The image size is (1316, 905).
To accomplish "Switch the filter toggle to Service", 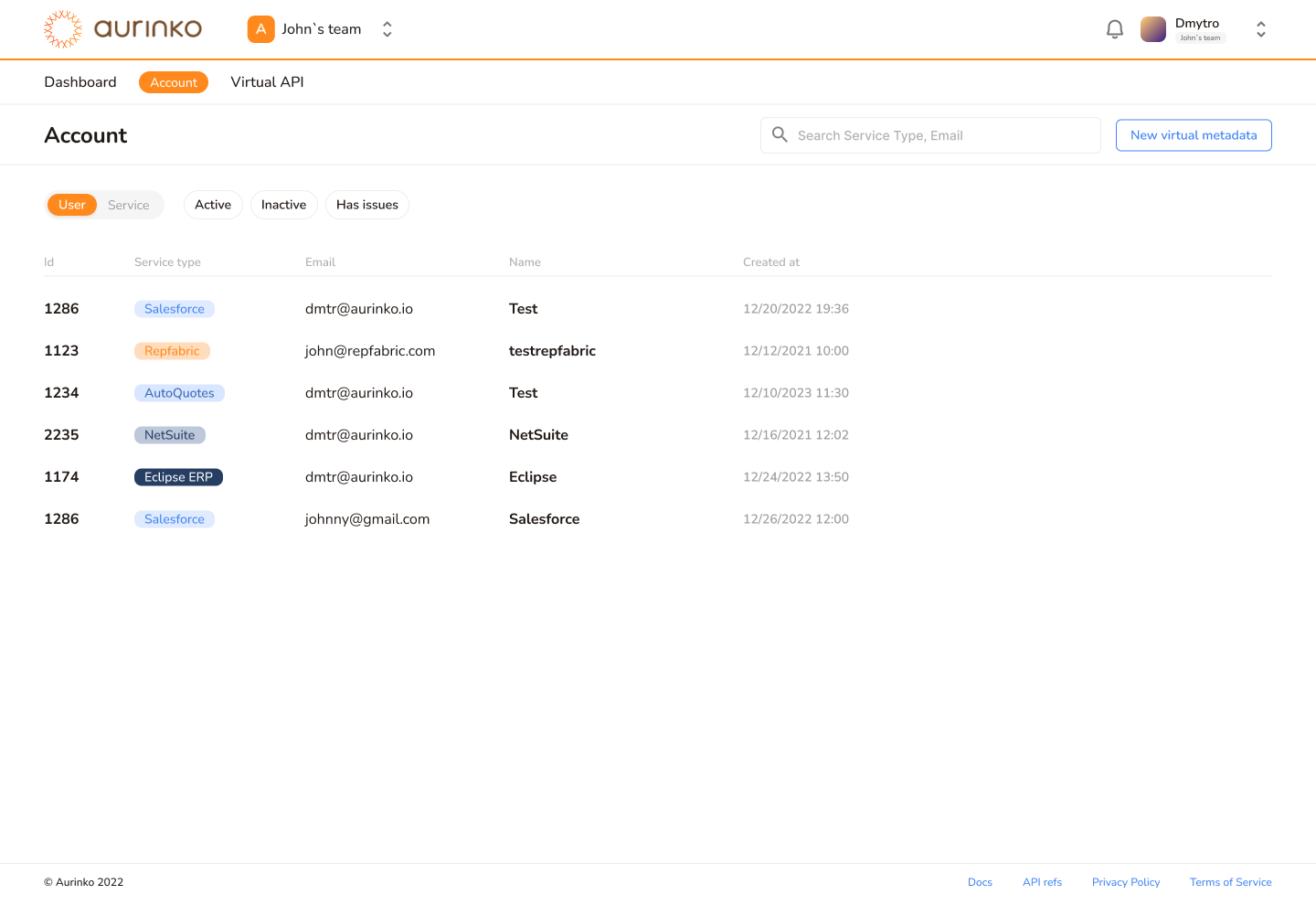I will pyautogui.click(x=129, y=205).
